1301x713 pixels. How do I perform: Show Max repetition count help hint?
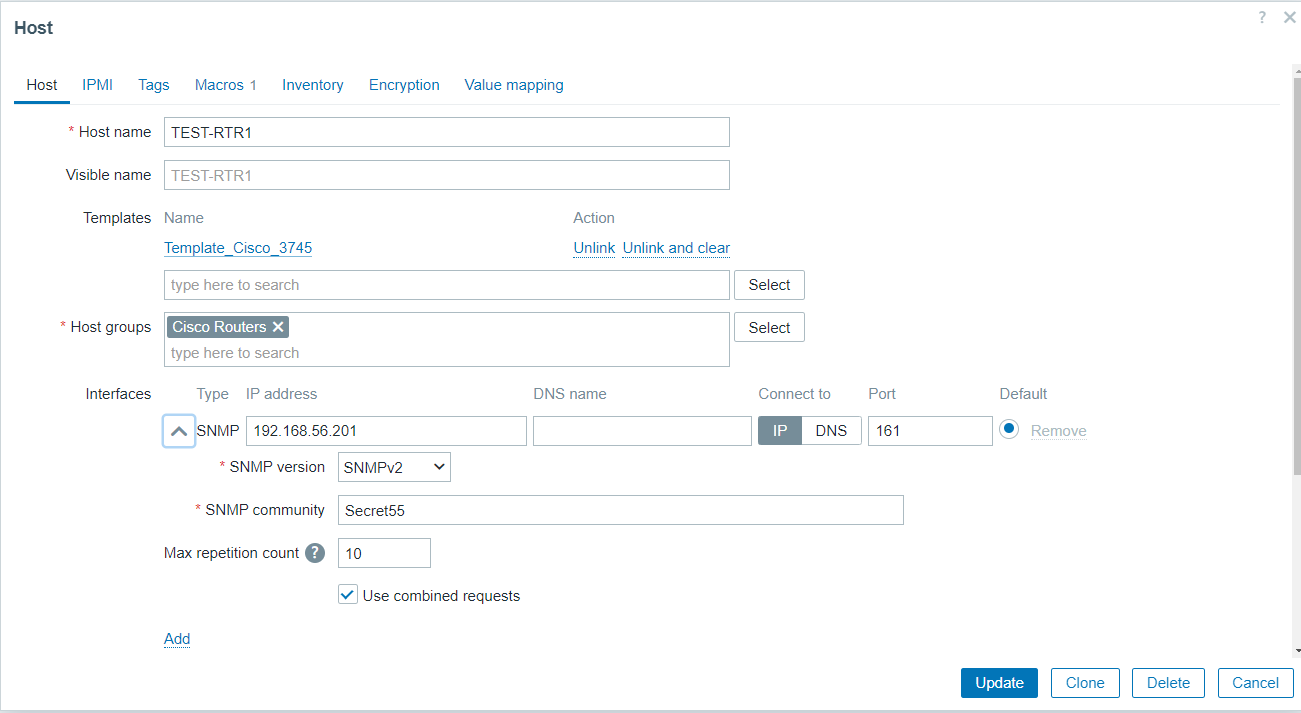coord(315,553)
